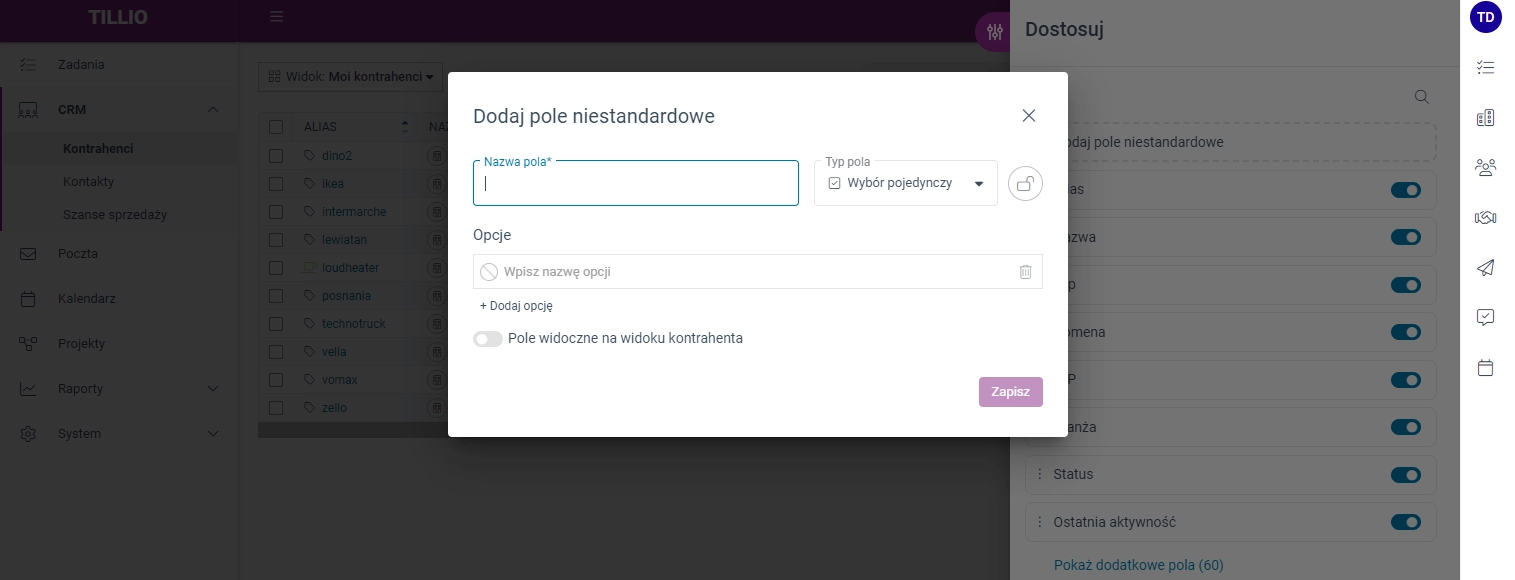
Task: Open the company building icon in right rail
Action: point(1486,118)
